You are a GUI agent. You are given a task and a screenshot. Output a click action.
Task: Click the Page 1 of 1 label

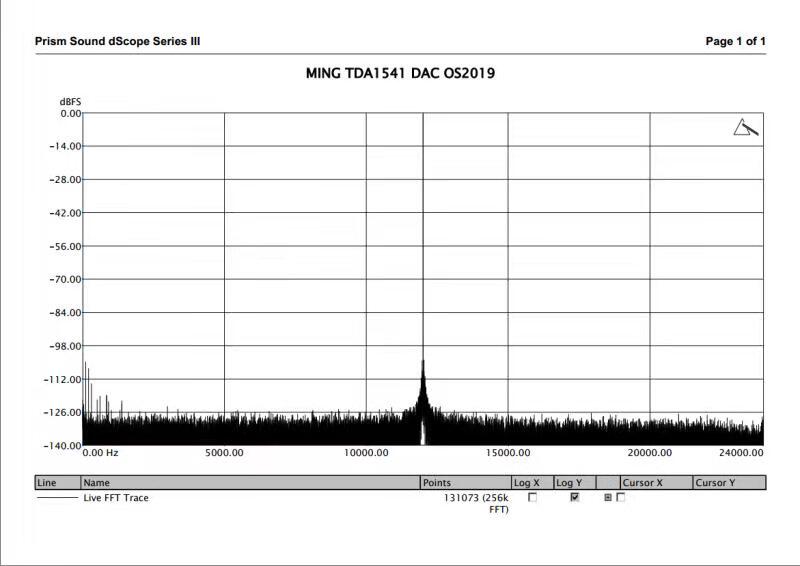[736, 41]
